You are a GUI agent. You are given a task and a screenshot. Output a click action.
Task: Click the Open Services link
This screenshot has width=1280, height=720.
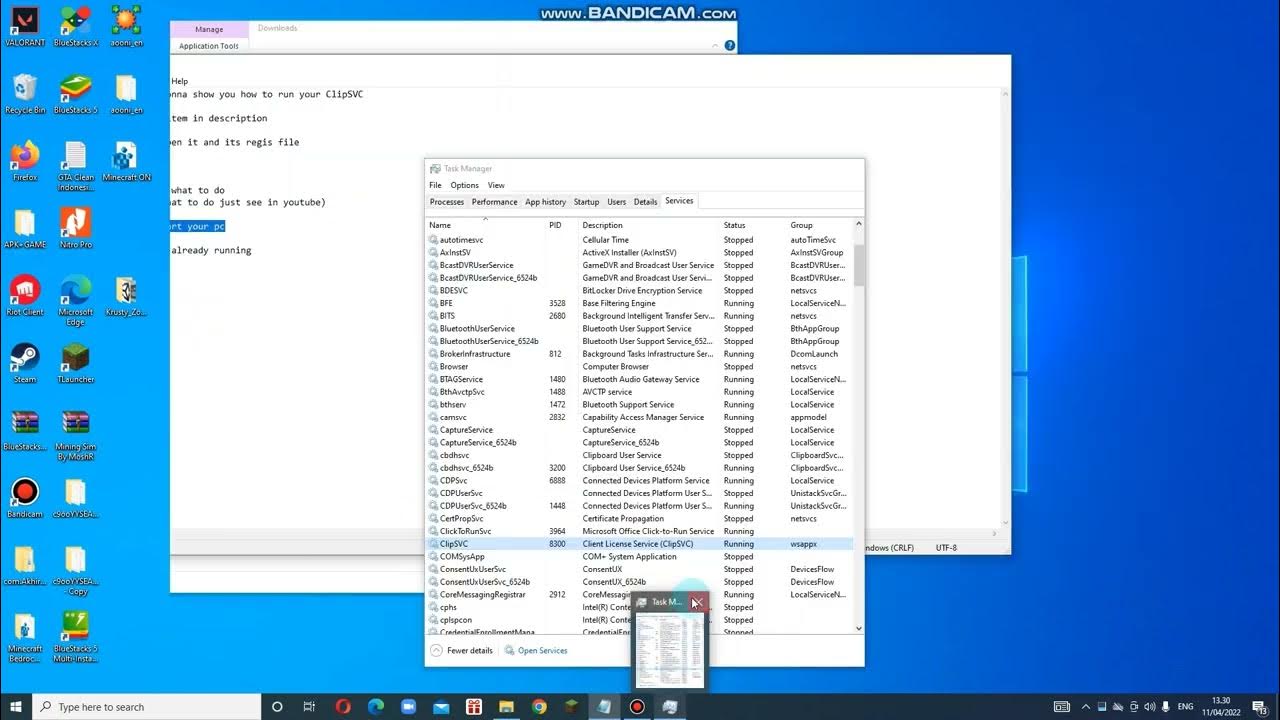[x=536, y=651]
